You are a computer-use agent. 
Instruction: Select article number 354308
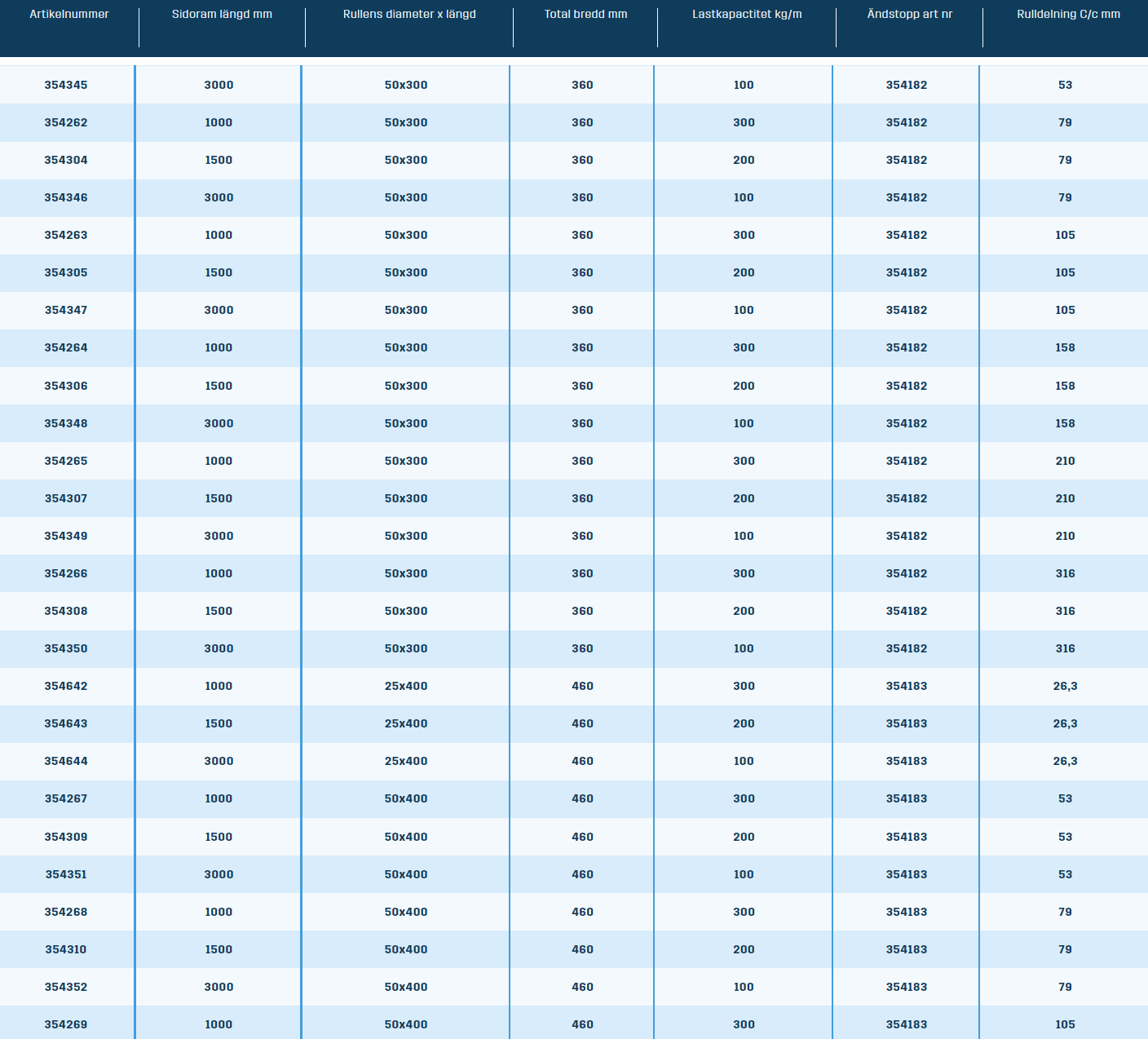point(66,611)
